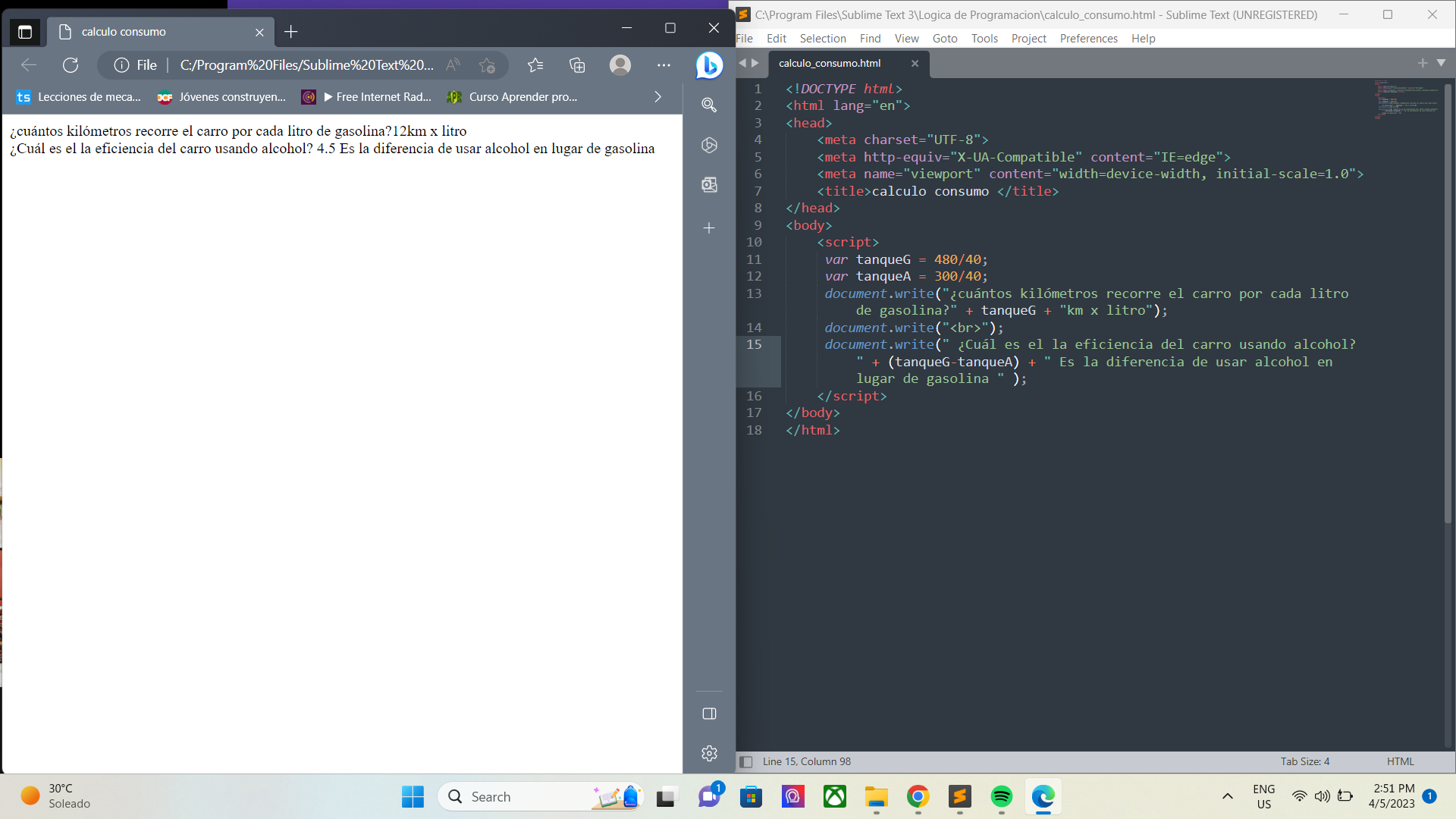Image resolution: width=1456 pixels, height=819 pixels.
Task: Open the weather widget 30°C Soleado
Action: click(x=55, y=796)
